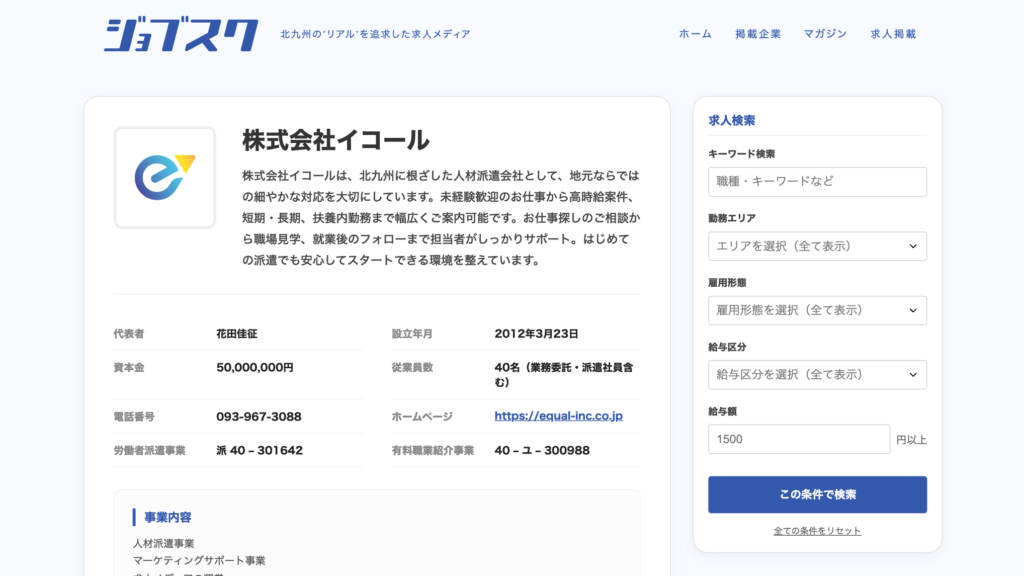
Task: Click the 事業内容 section heading
Action: click(168, 517)
